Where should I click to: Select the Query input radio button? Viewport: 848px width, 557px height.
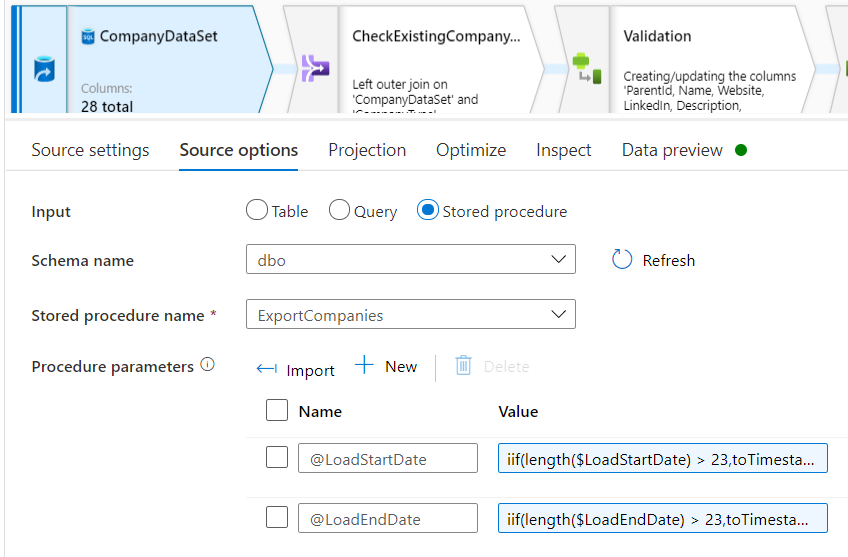[340, 211]
